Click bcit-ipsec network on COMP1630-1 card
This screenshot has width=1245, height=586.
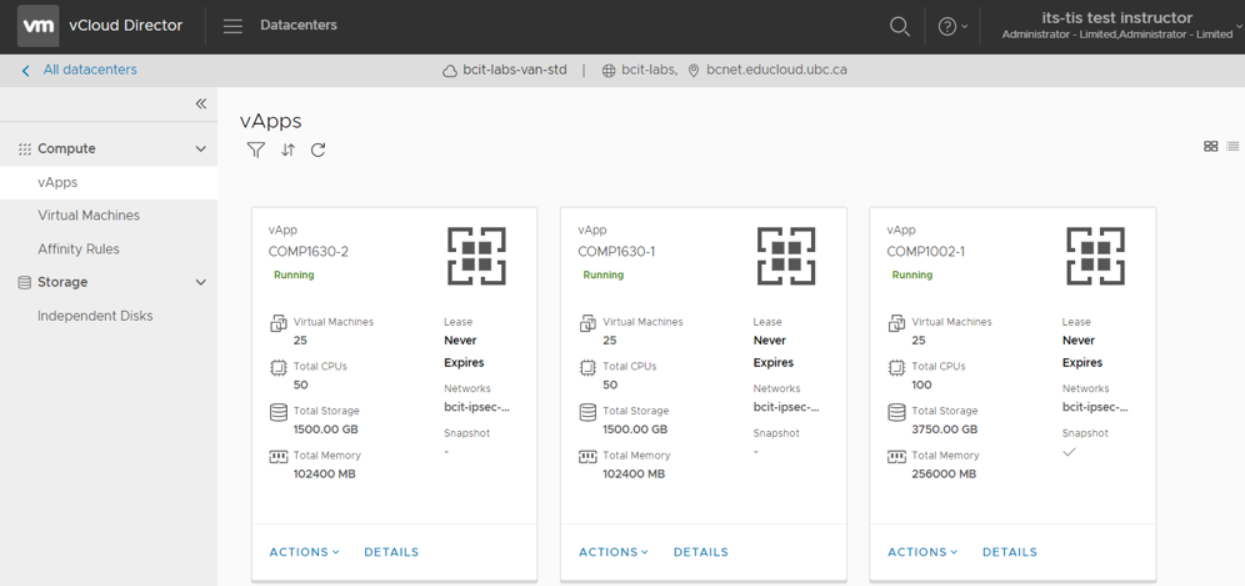(x=786, y=407)
